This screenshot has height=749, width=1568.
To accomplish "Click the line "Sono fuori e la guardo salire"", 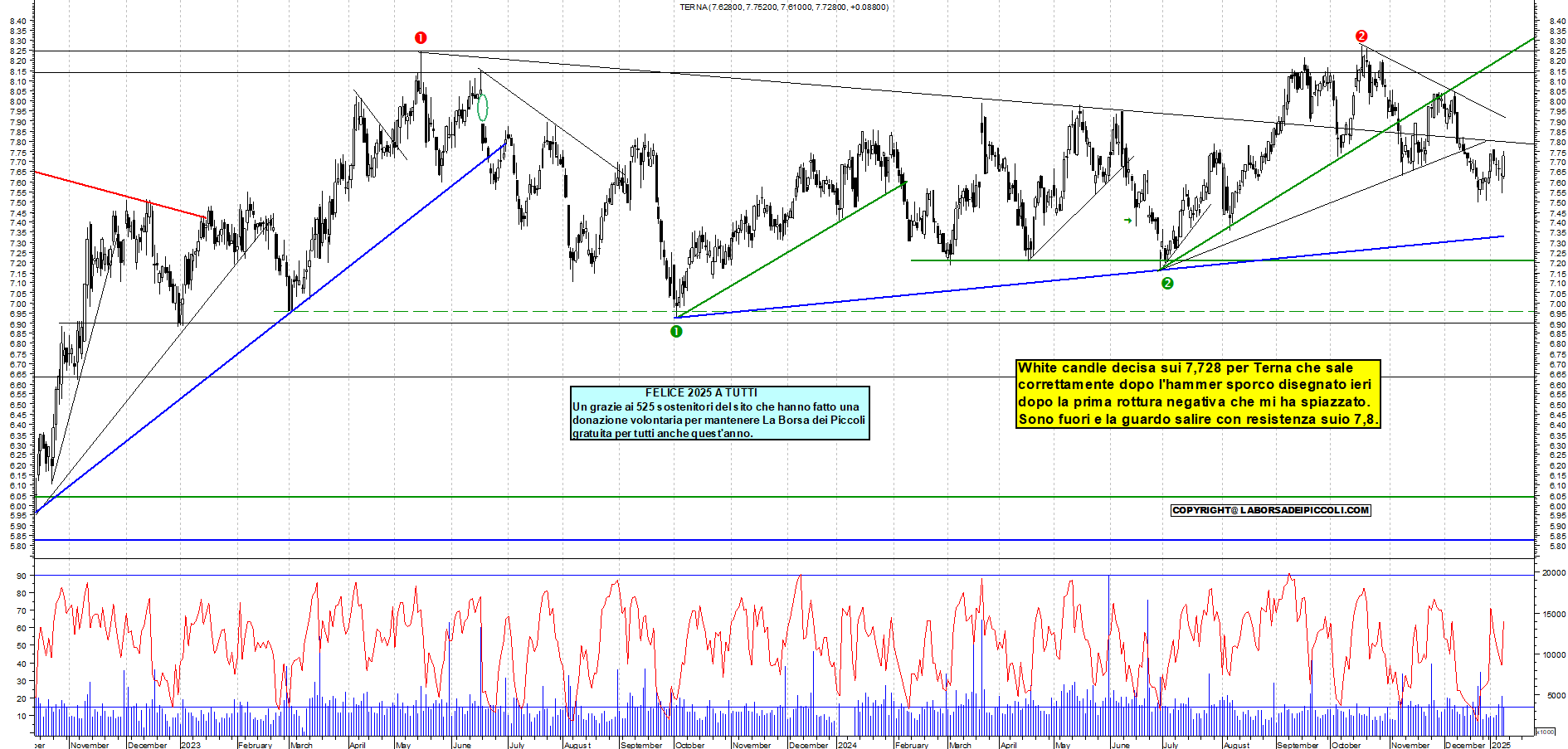I will [1198, 420].
